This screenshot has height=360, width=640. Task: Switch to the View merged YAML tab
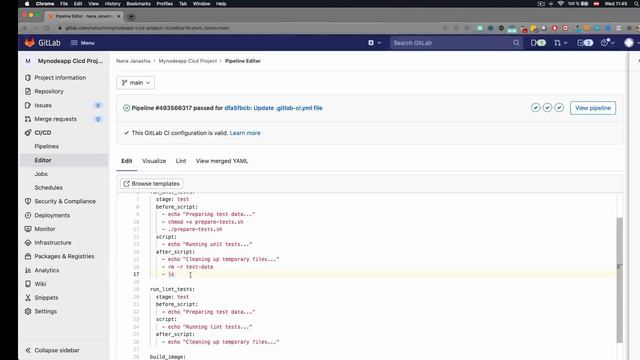222,161
